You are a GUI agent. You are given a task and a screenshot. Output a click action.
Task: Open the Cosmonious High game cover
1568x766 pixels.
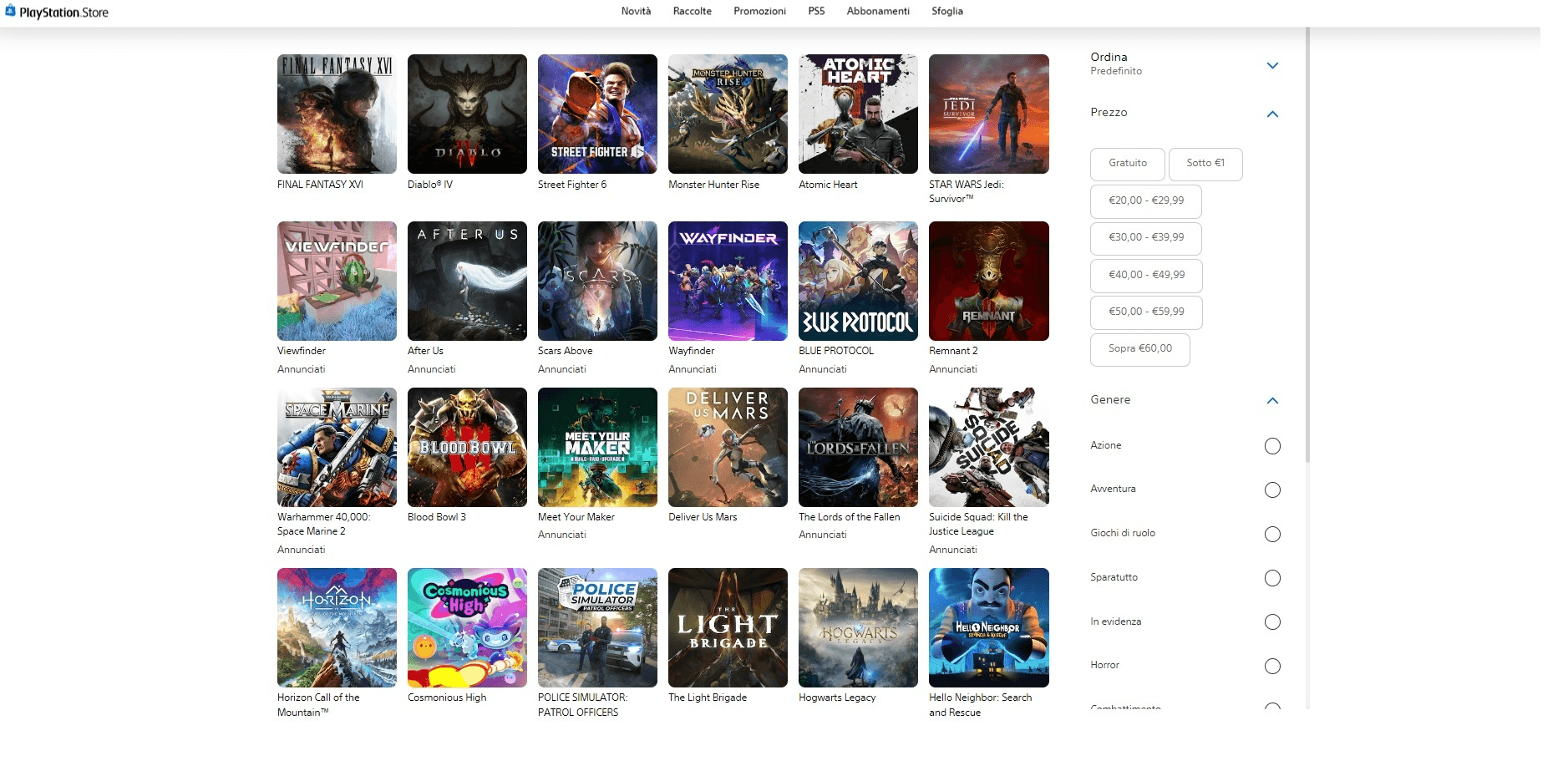point(467,627)
